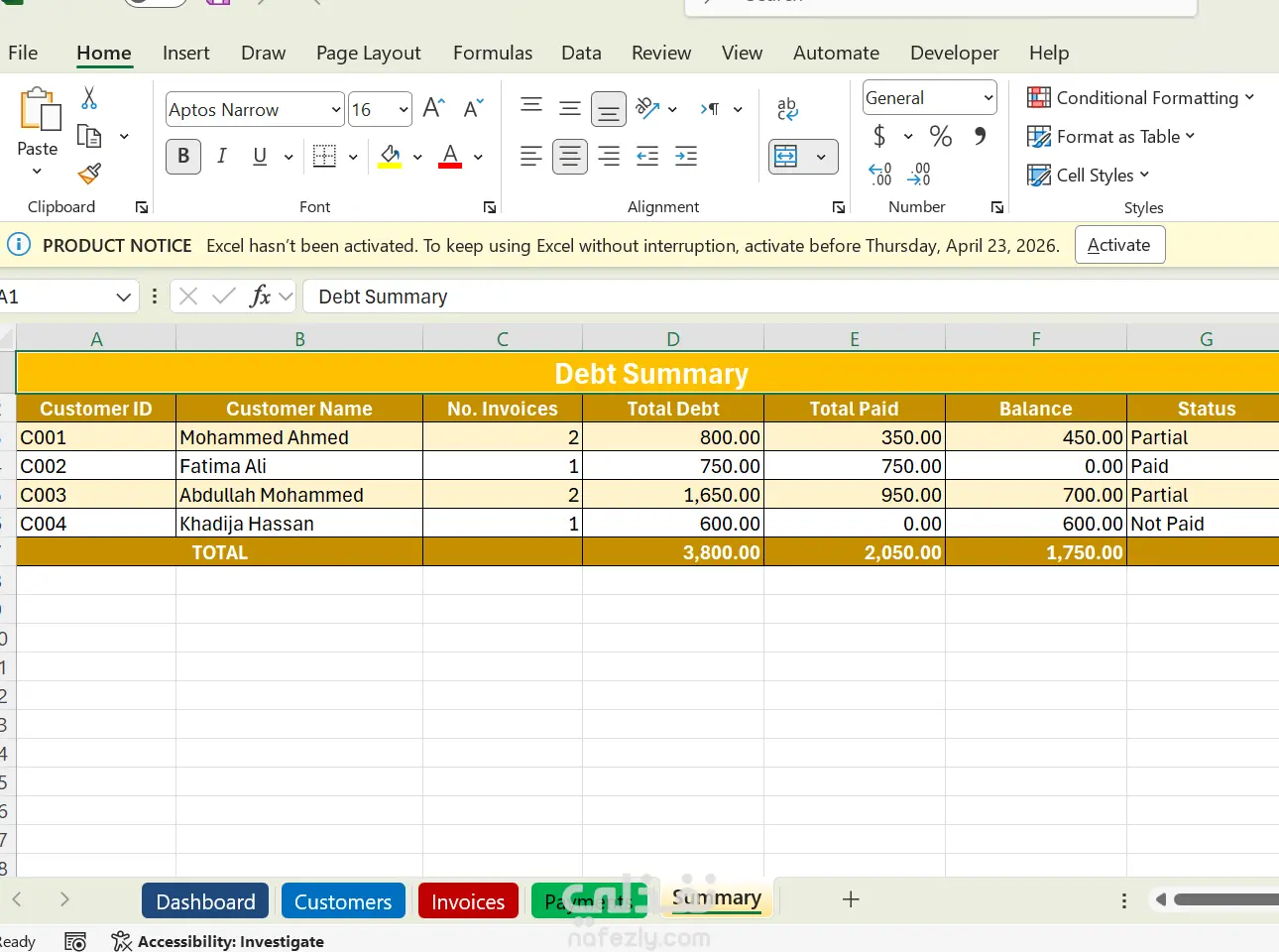Increase font size with the larger A
1279x952 pixels.
pyautogui.click(x=433, y=108)
